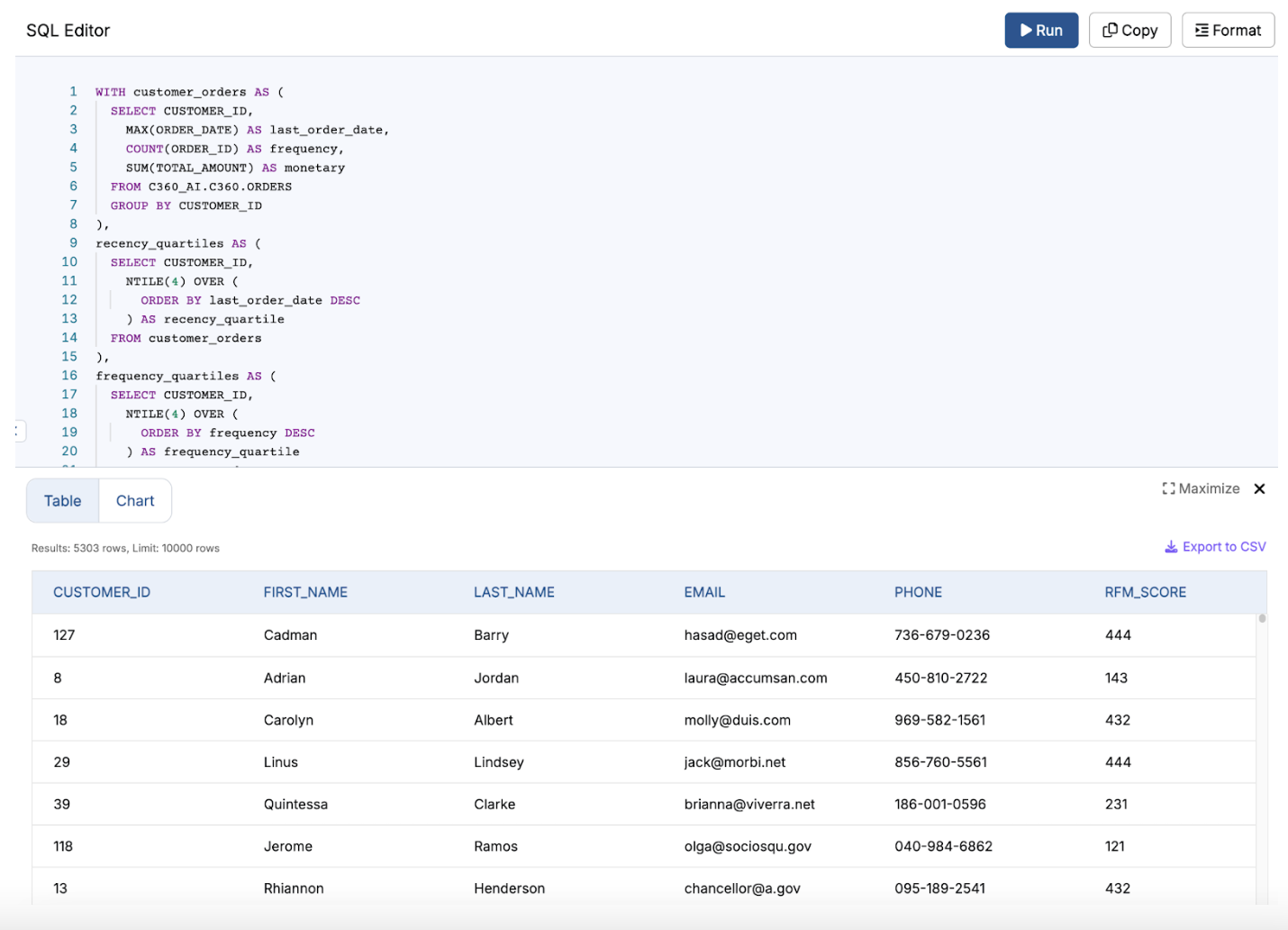Viewport: 1288px width, 930px height.
Task: Select the Quintessa first name cell
Action: (295, 804)
